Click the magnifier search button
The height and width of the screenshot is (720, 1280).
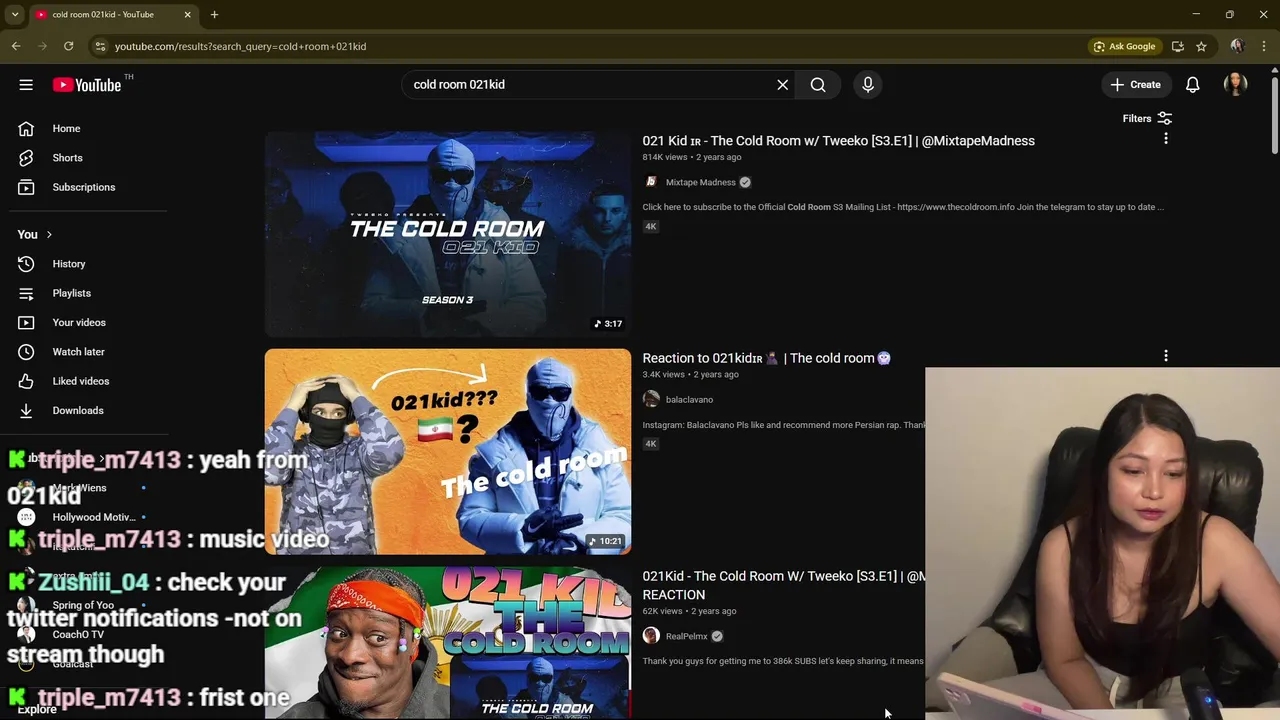point(818,85)
